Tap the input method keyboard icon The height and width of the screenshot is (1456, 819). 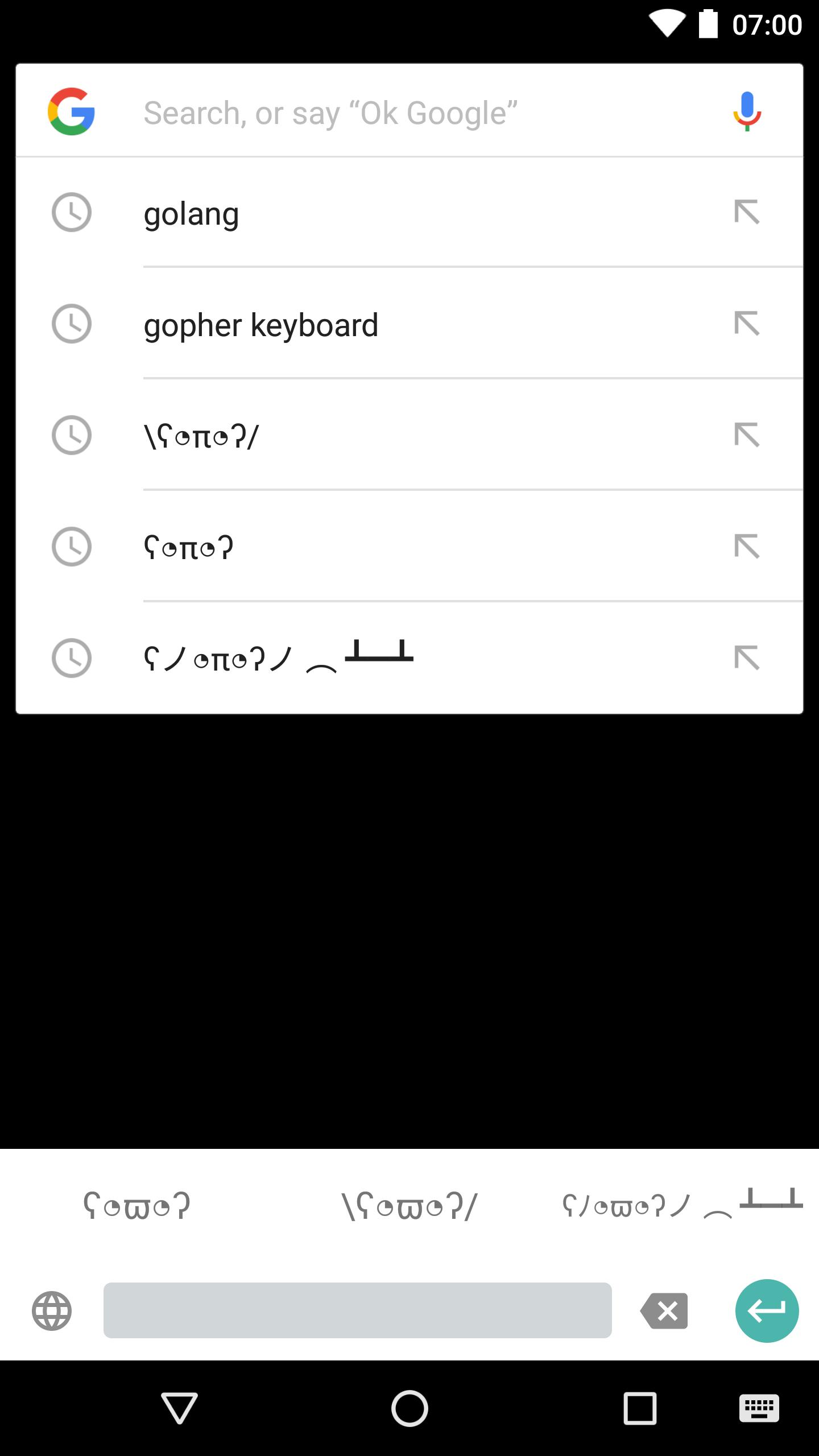pyautogui.click(x=759, y=1409)
